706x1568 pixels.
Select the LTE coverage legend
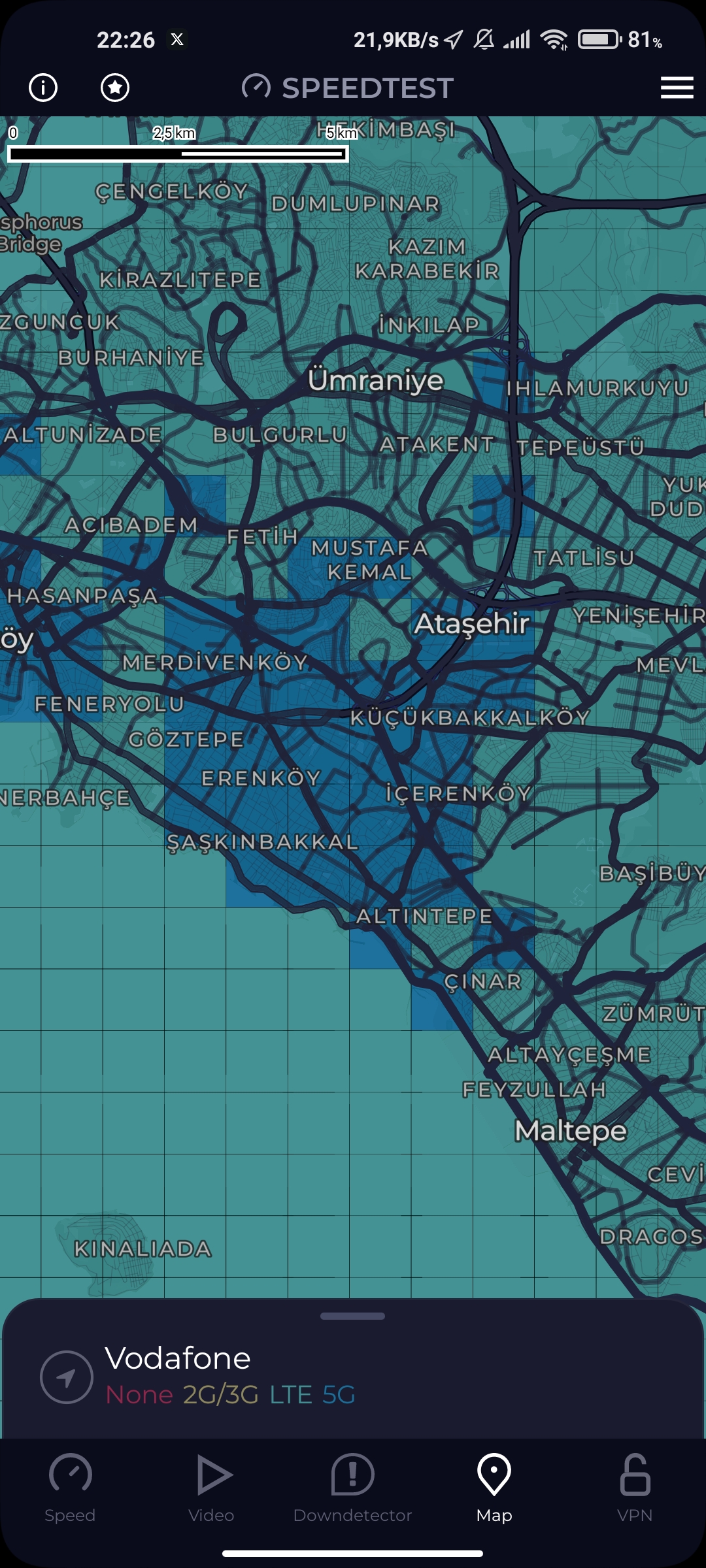pyautogui.click(x=291, y=1395)
